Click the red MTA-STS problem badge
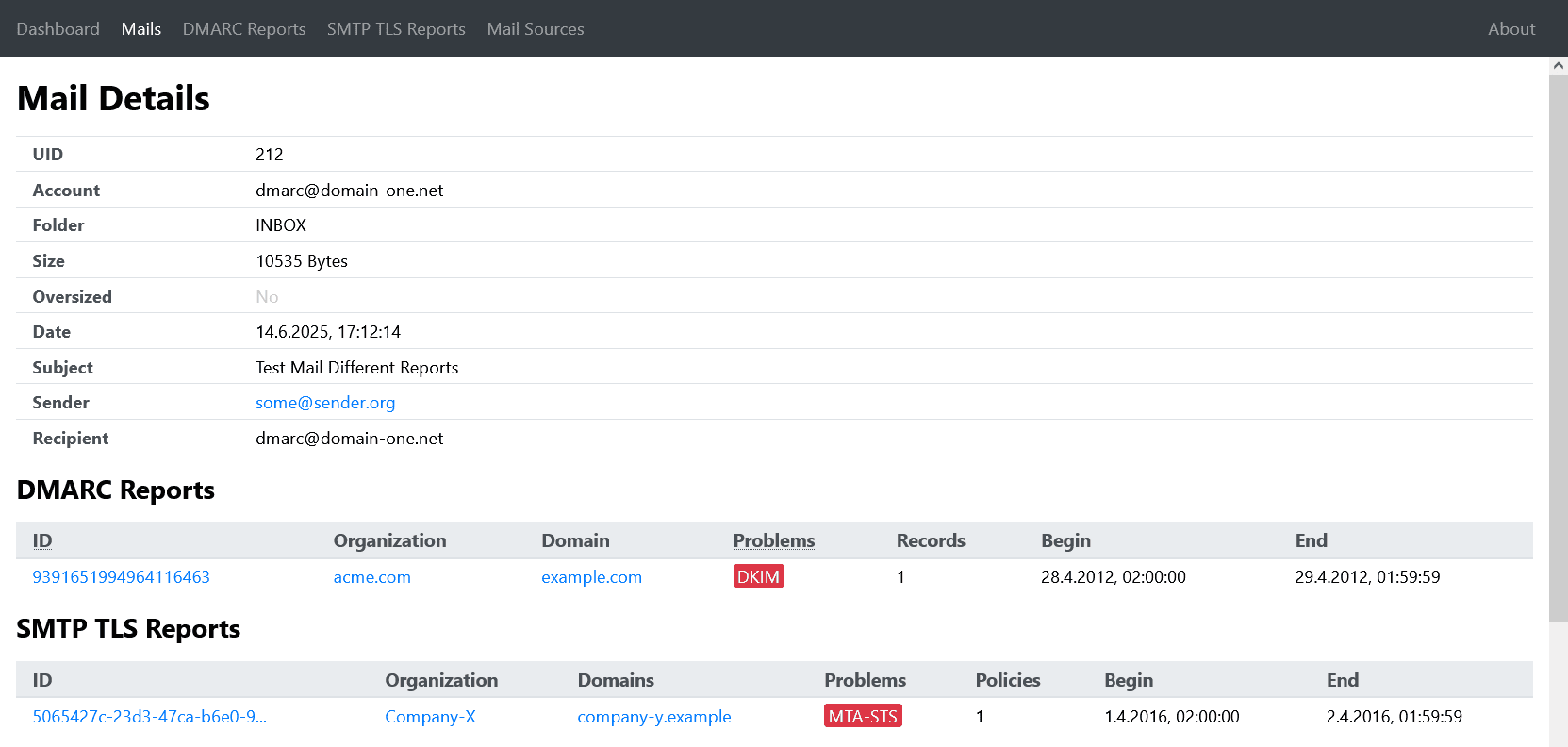The height and width of the screenshot is (747, 1568). [x=863, y=716]
